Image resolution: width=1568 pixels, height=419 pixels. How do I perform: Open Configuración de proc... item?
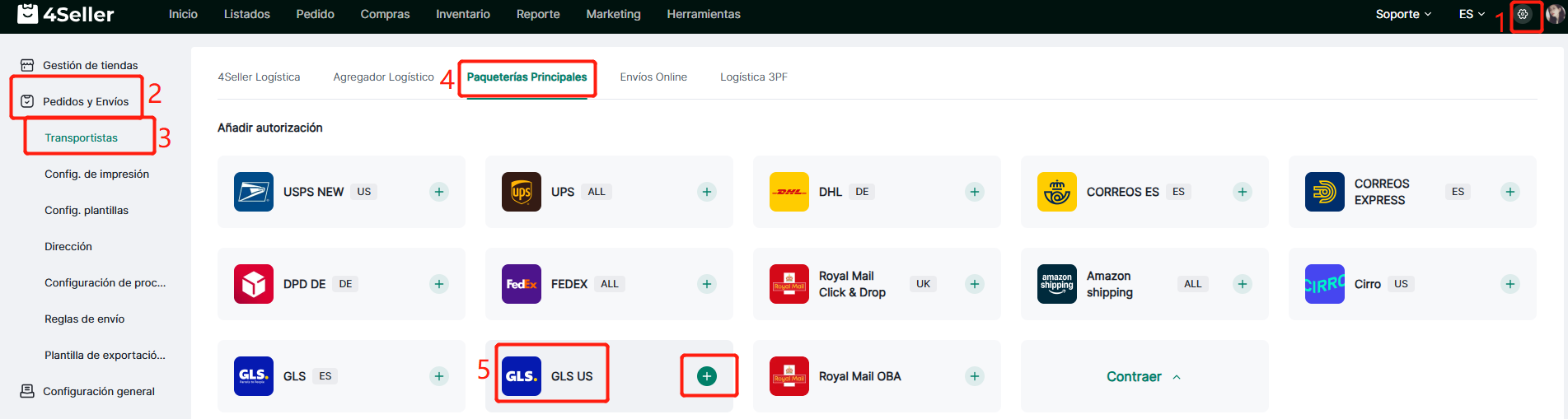coord(105,282)
